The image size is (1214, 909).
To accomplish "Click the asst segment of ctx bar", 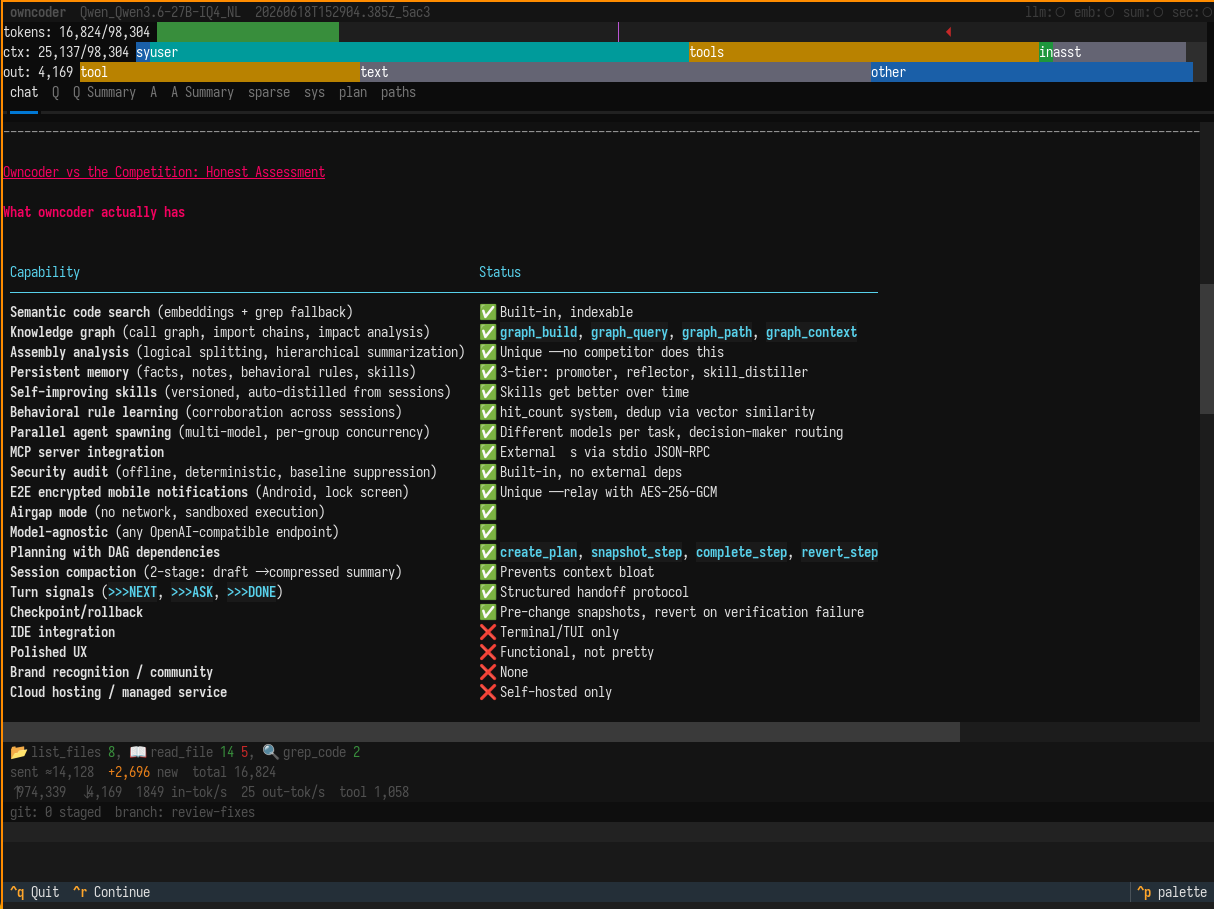I will [1119, 52].
